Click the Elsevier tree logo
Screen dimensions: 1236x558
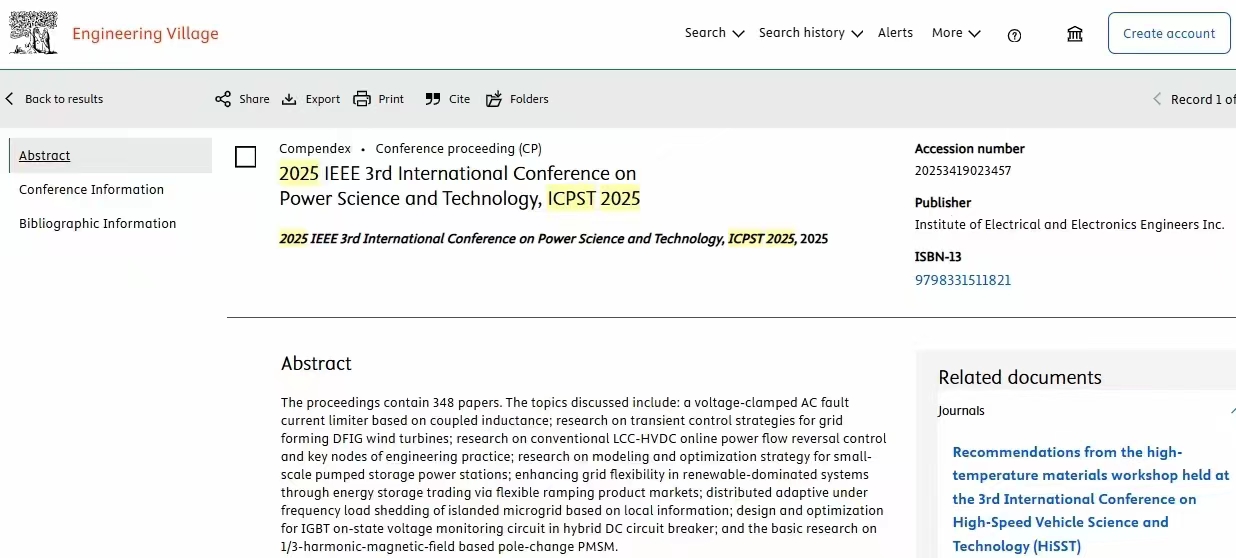click(x=33, y=33)
